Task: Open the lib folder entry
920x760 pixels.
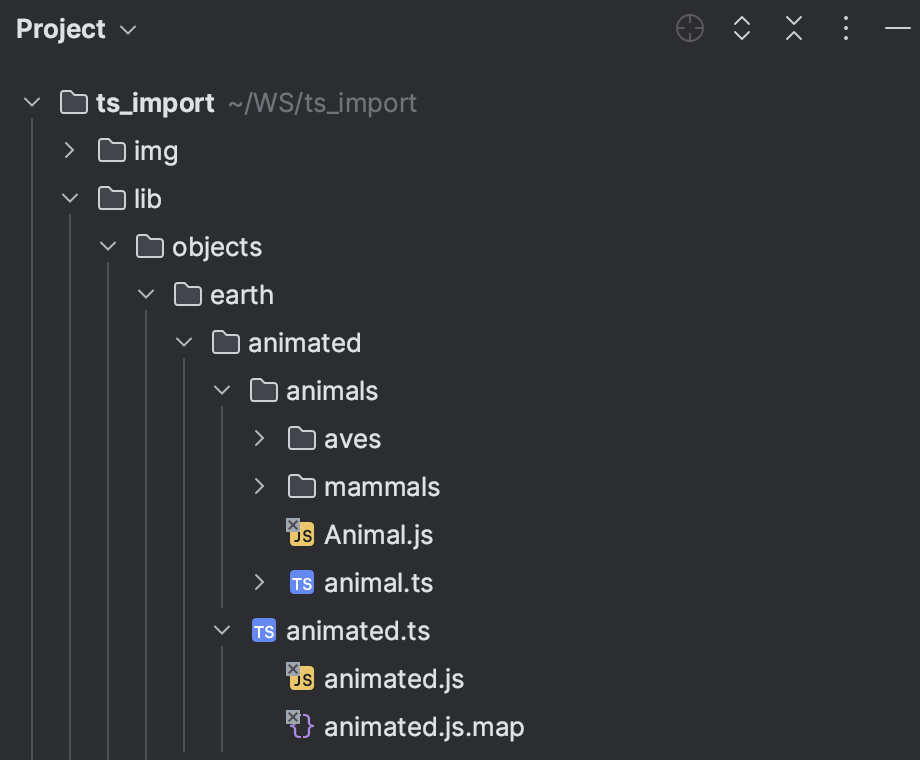Action: [148, 198]
